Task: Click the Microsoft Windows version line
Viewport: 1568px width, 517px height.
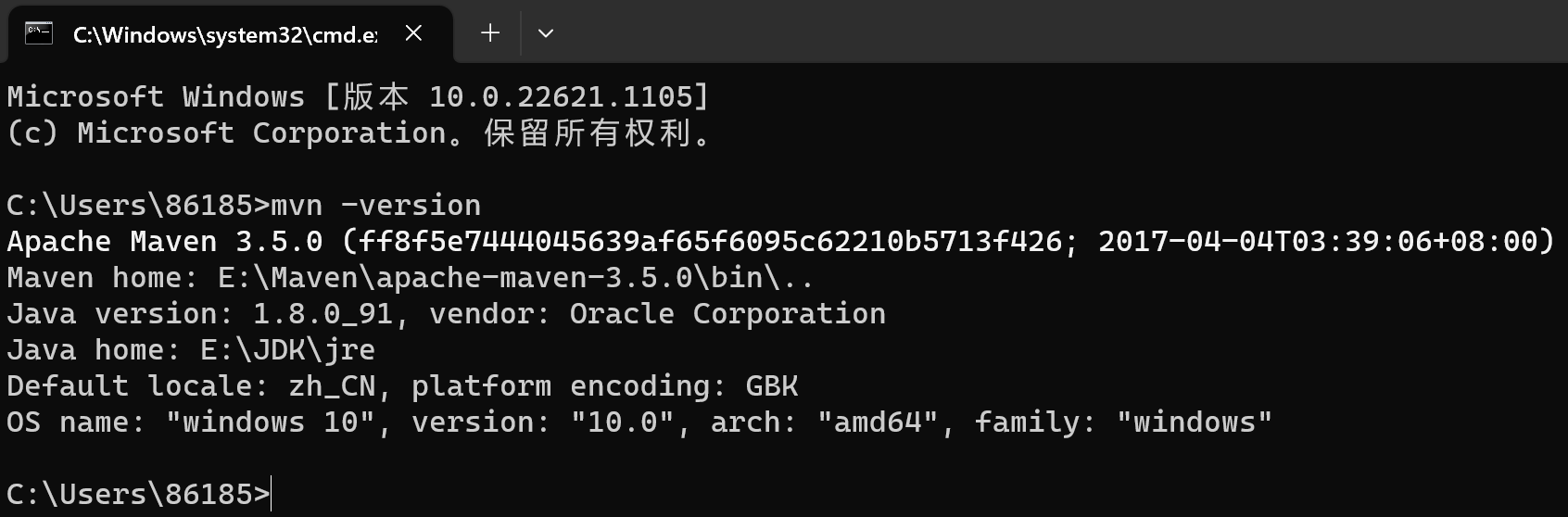Action: click(358, 96)
